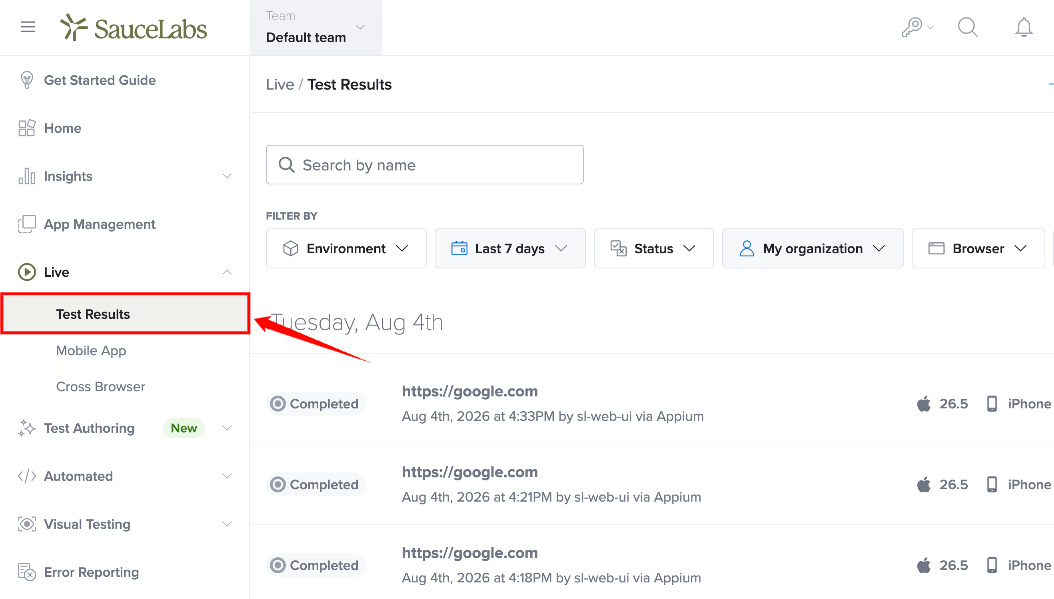Open the Status filter dropdown

(x=653, y=248)
